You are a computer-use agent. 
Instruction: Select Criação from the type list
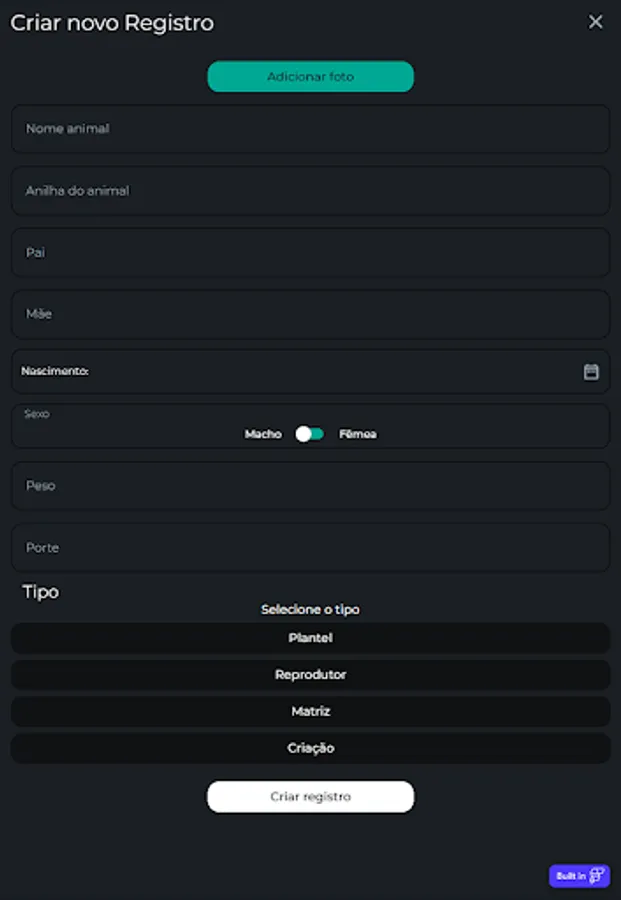coord(310,748)
